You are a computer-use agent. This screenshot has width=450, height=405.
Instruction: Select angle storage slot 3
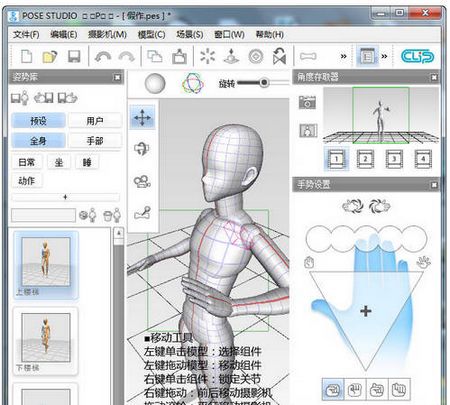coord(394,159)
